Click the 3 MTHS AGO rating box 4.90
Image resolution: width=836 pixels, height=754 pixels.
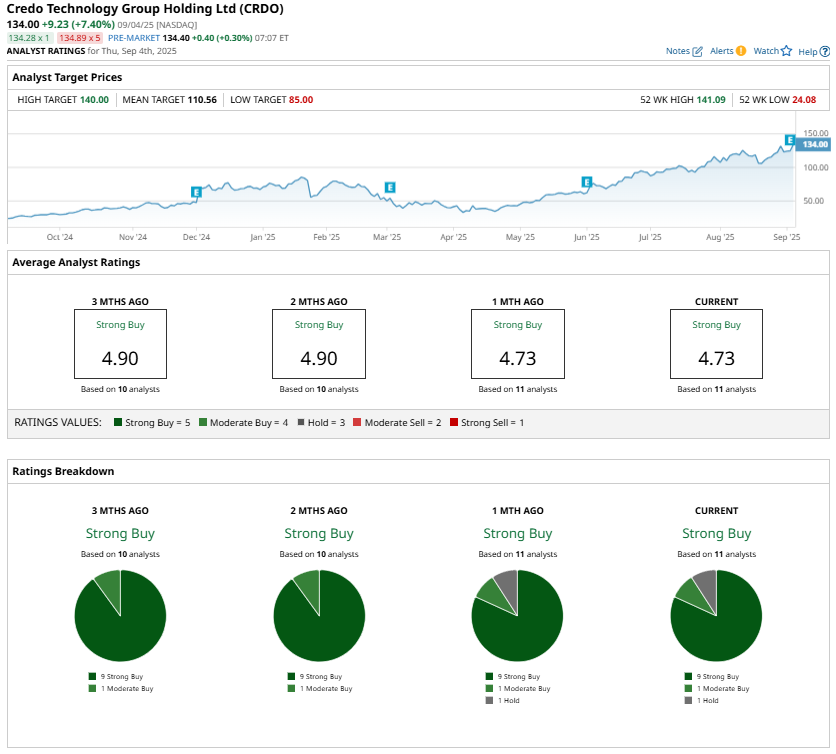(x=120, y=344)
